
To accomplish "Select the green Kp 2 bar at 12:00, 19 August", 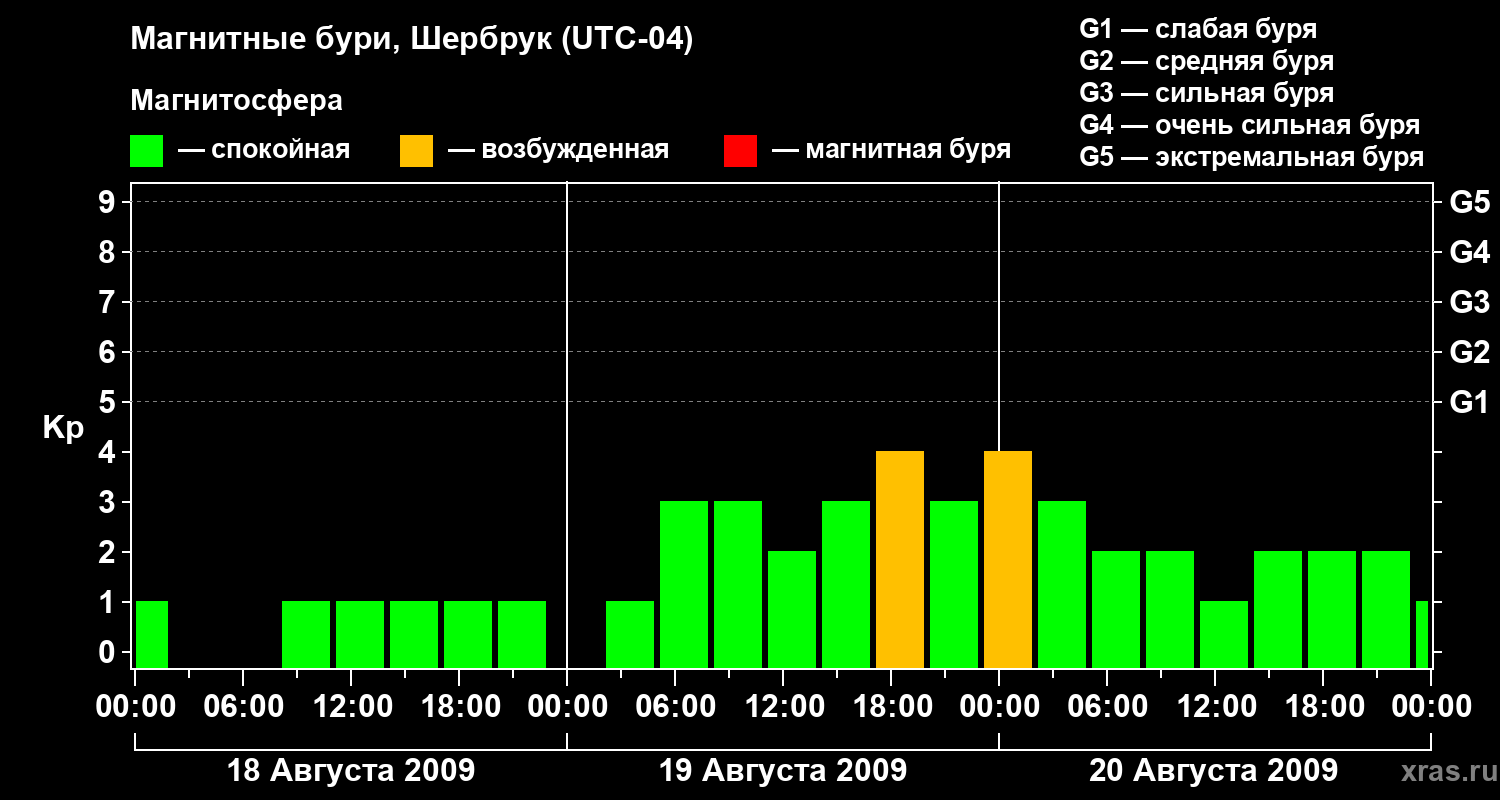I will coord(792,610).
